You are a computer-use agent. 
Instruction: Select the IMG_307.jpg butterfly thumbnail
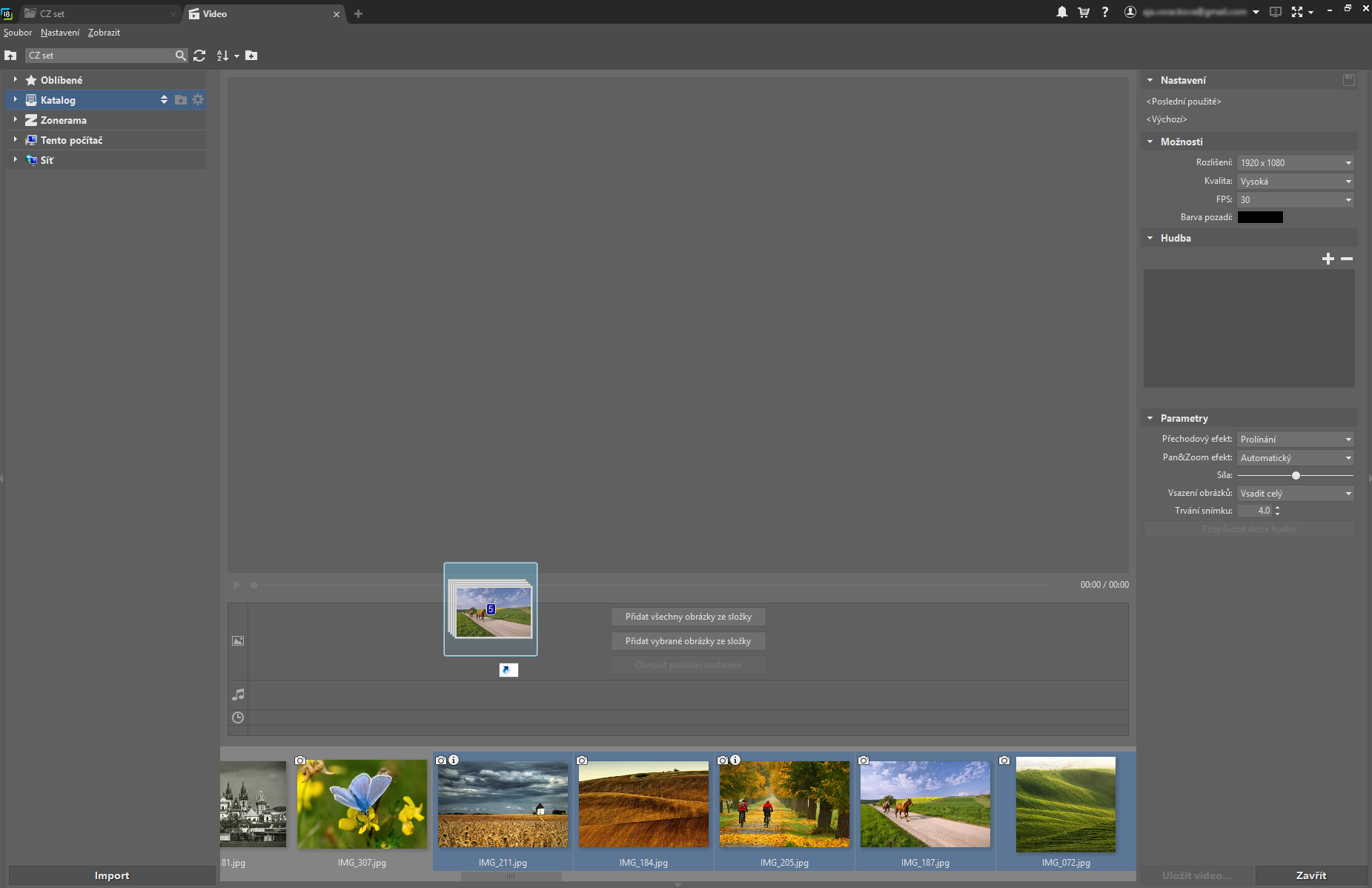pos(362,805)
